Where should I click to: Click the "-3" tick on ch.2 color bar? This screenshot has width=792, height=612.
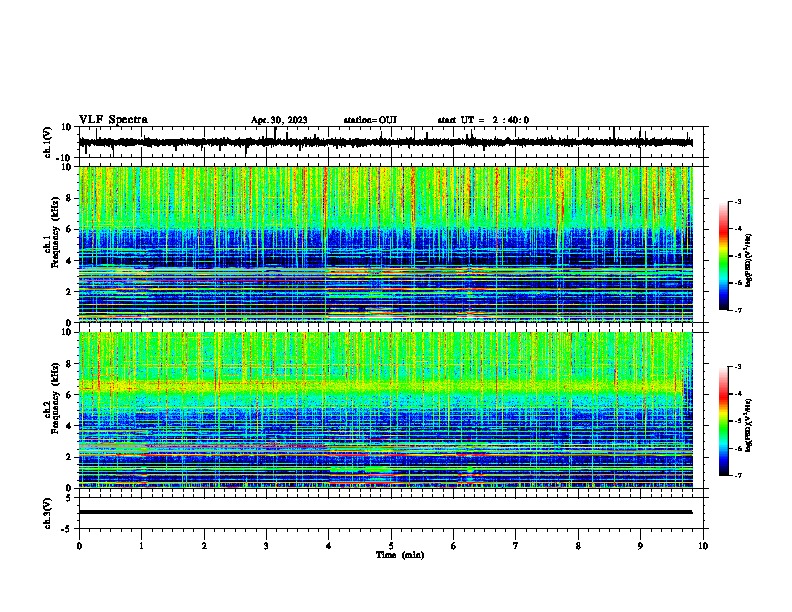(737, 367)
